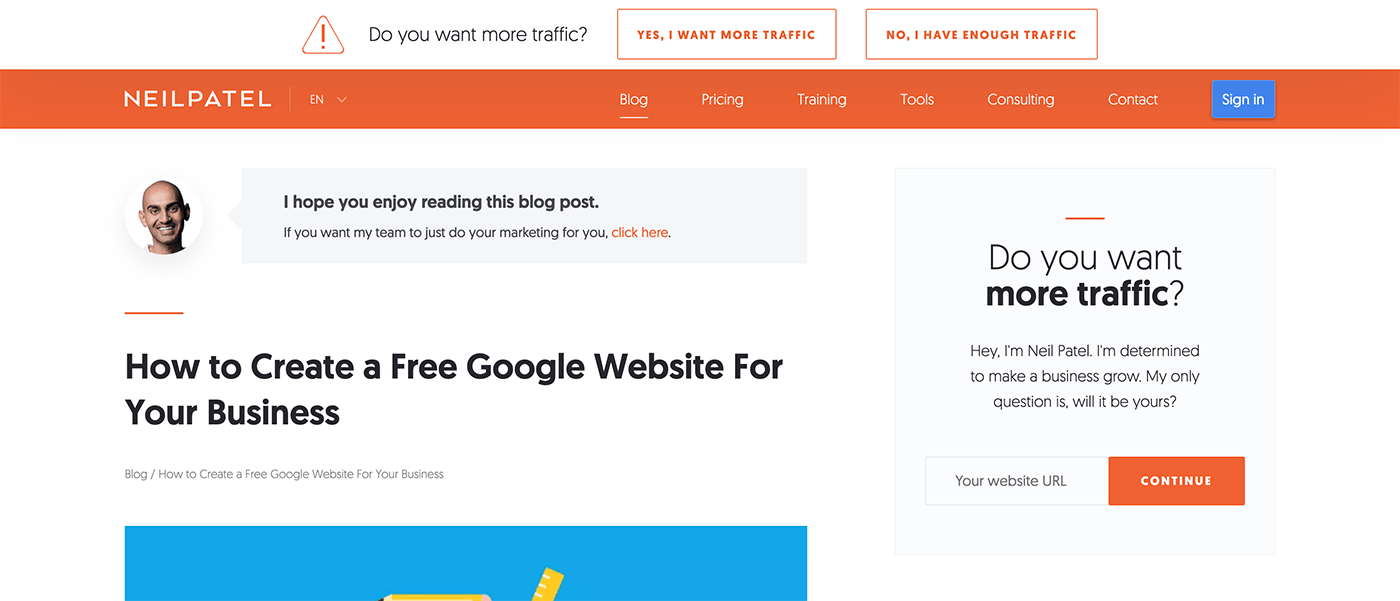Click the orange warning triangle icon
The width and height of the screenshot is (1400, 601).
322,34
